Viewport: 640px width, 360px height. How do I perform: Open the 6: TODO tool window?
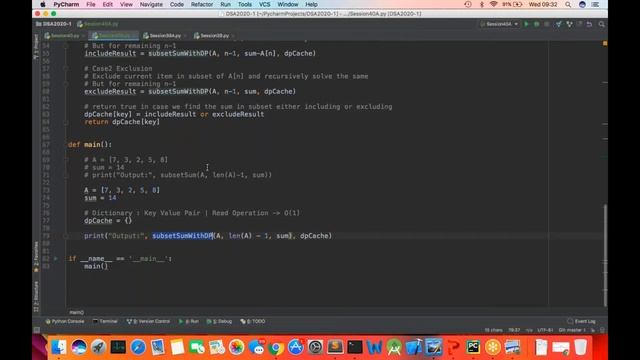point(253,321)
